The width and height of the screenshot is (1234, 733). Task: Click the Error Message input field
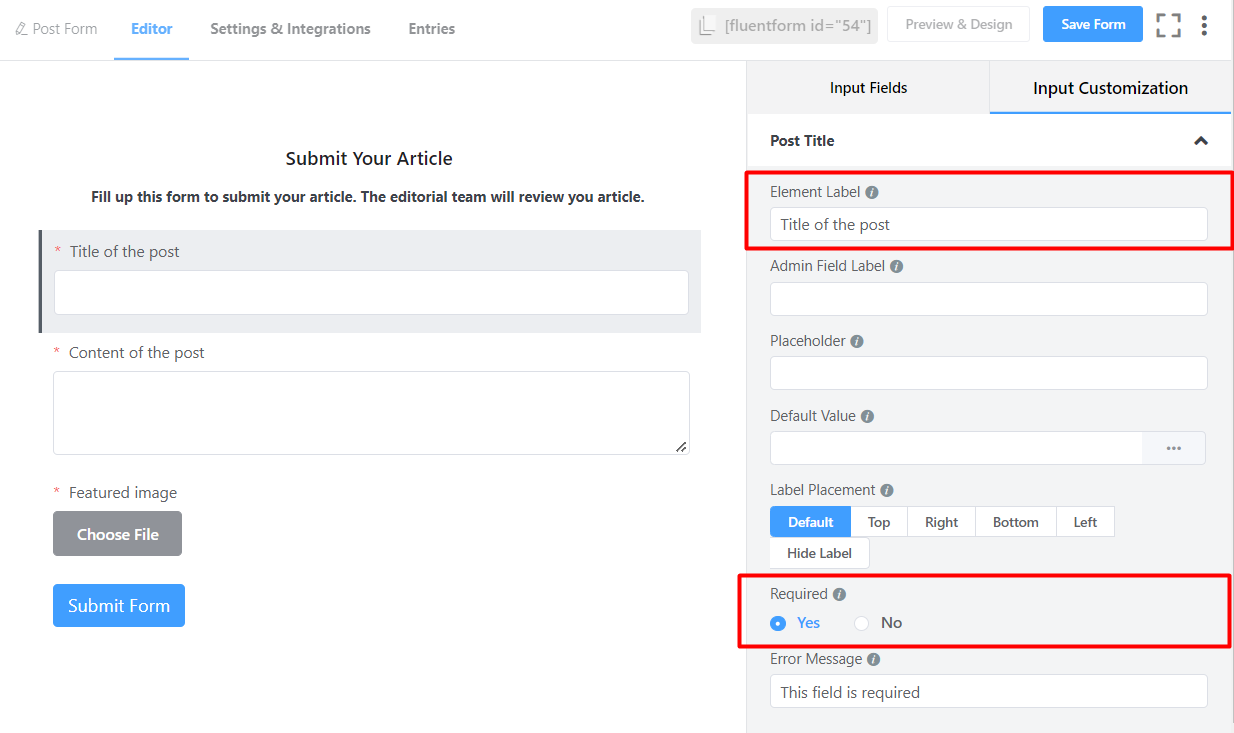click(989, 692)
